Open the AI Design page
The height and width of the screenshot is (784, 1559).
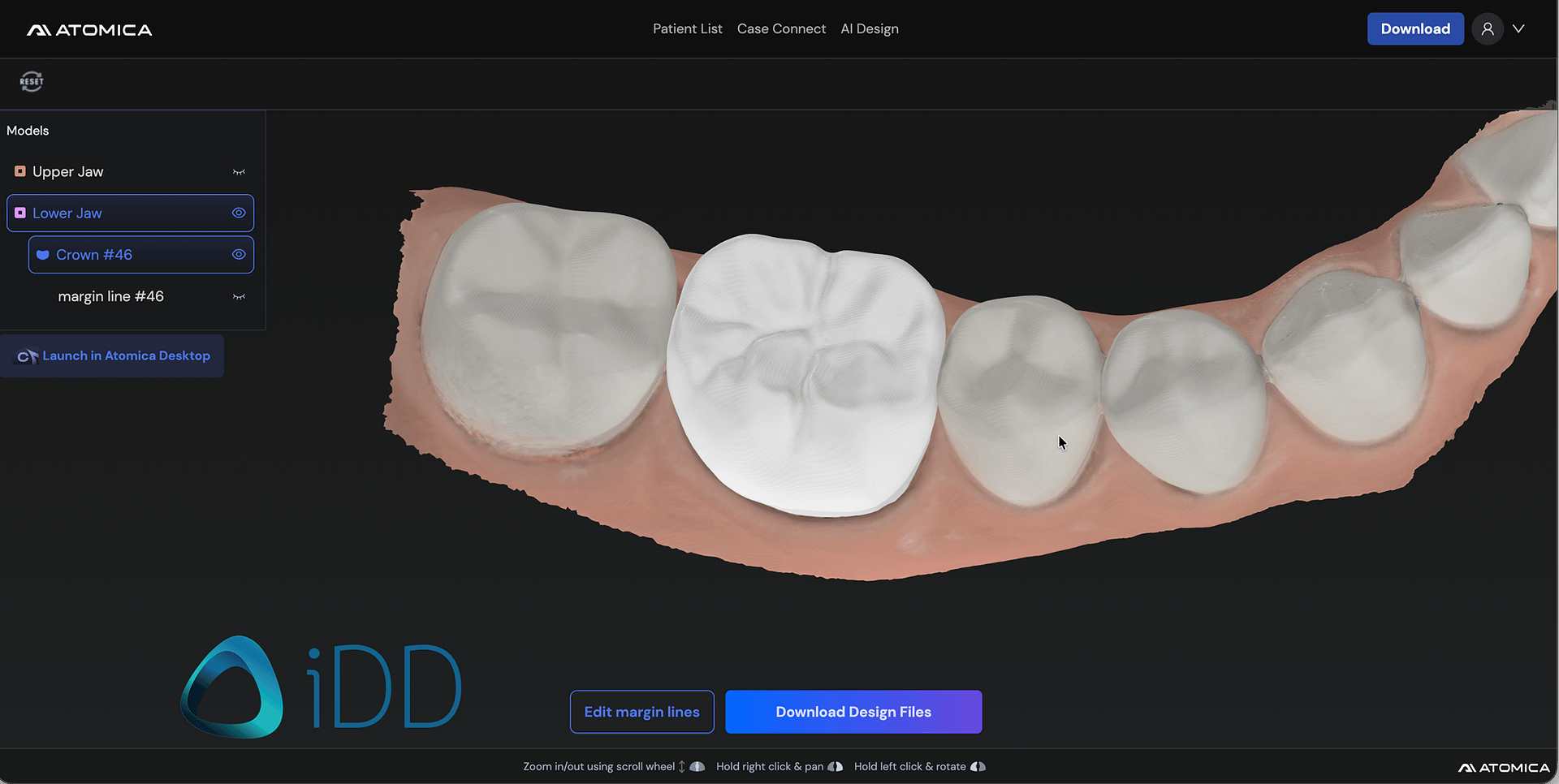[x=869, y=29]
